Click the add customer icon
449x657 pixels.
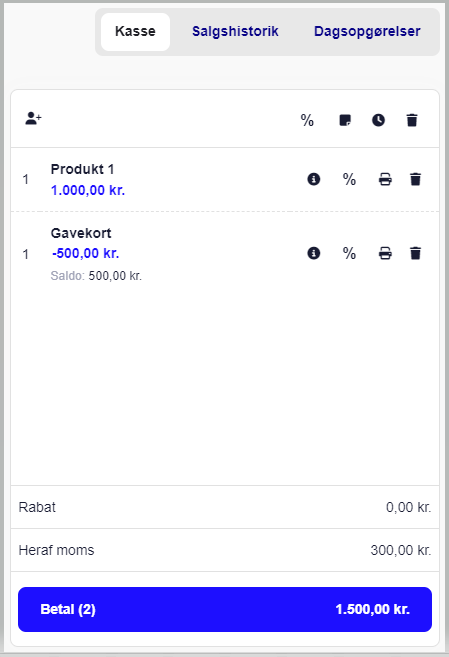34,119
